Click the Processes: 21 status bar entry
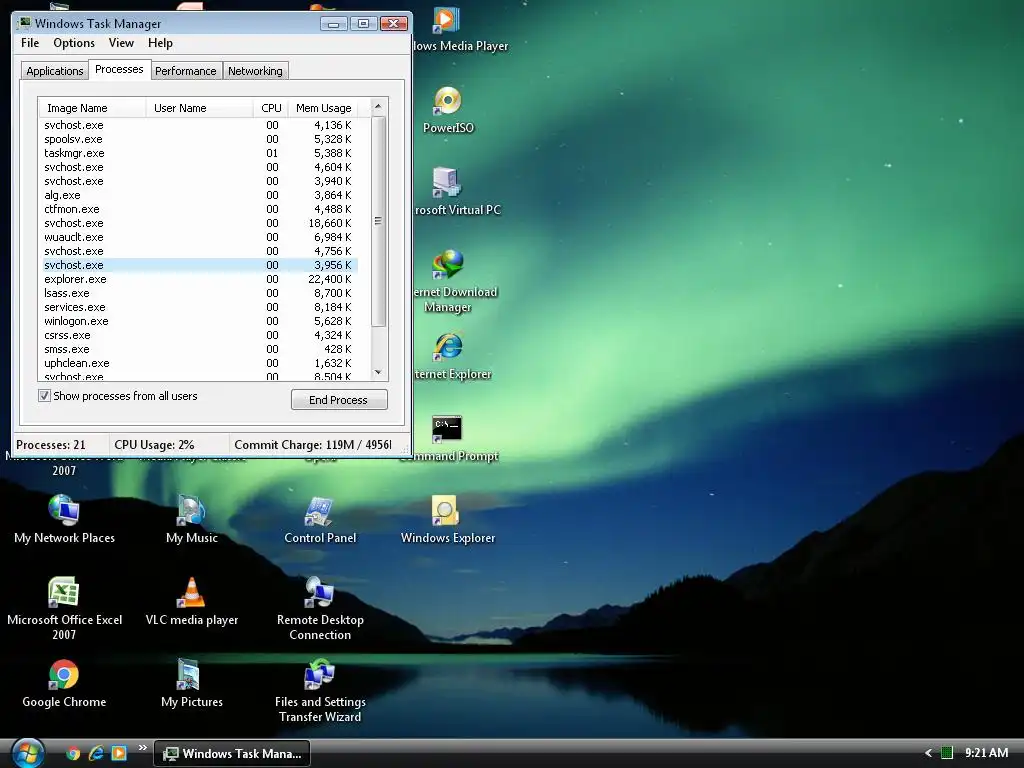This screenshot has height=768, width=1024. coord(60,445)
